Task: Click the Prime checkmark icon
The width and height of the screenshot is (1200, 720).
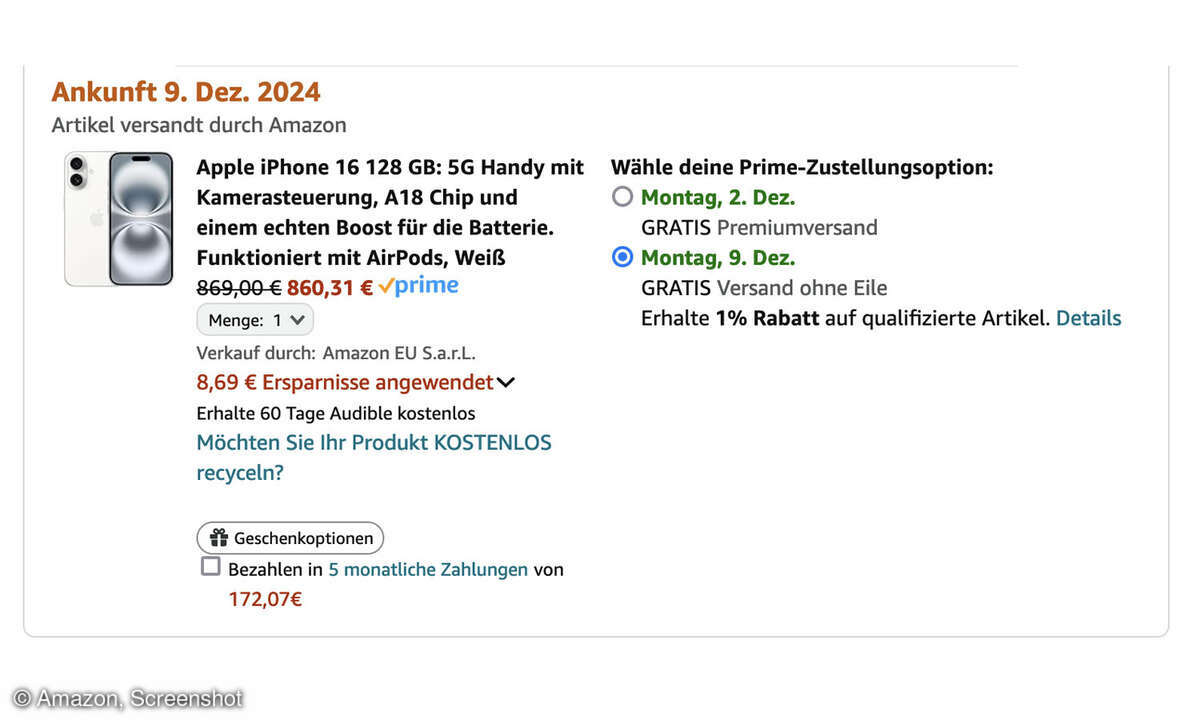Action: [385, 287]
